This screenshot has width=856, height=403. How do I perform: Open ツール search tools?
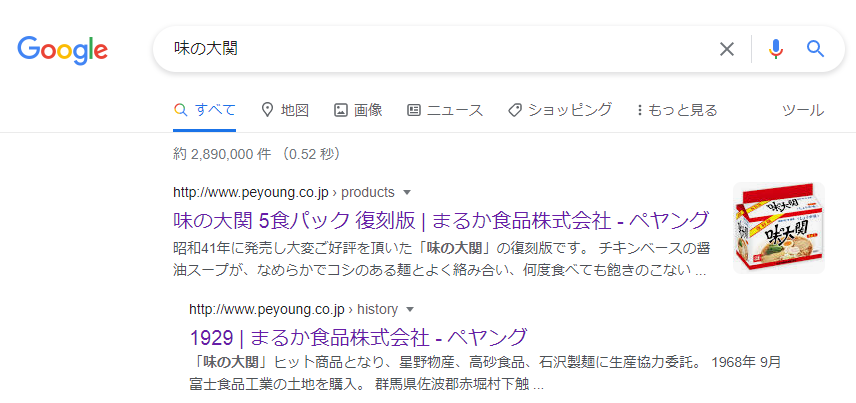coord(803,110)
